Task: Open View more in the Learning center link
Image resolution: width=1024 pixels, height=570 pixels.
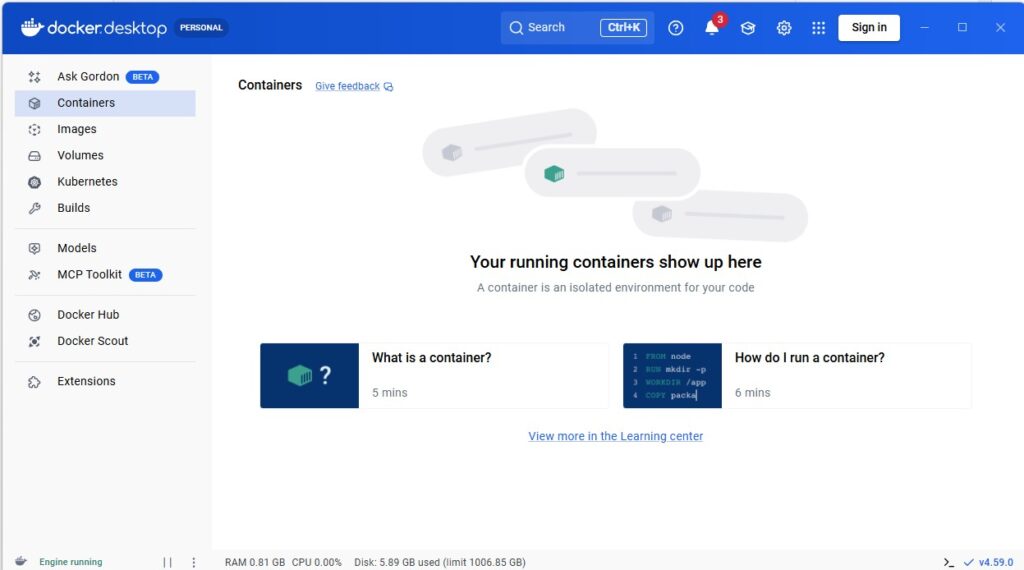Action: pyautogui.click(x=615, y=436)
